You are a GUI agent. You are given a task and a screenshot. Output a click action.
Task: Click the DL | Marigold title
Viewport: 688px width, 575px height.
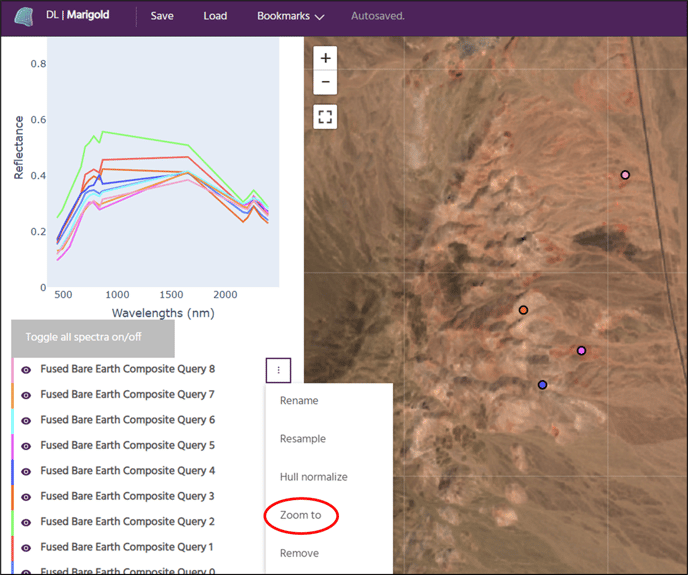point(78,15)
